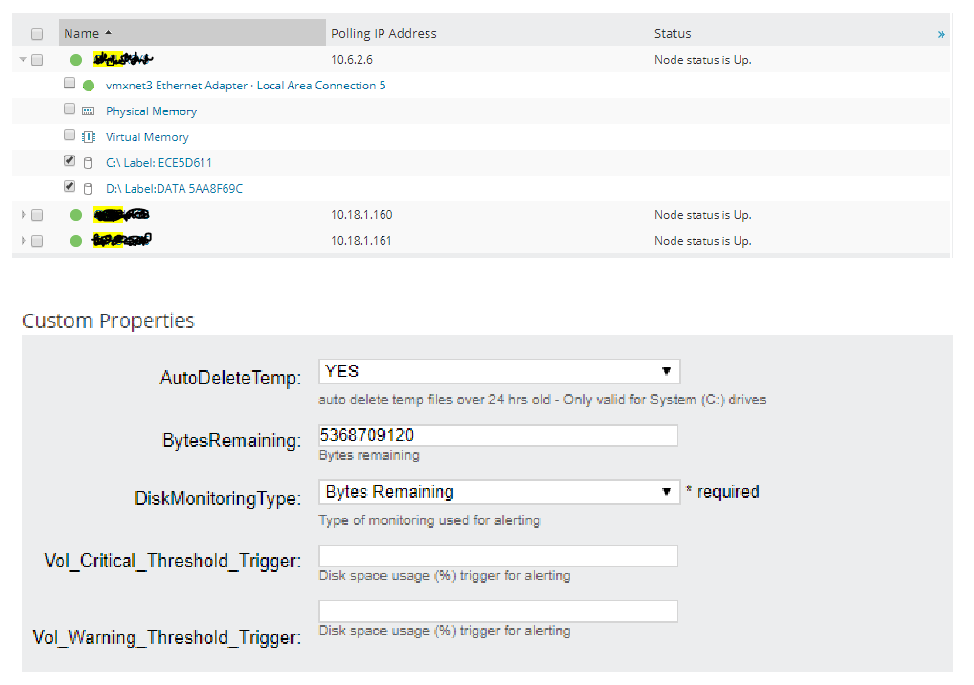Check the Physical Memory checkbox
Screen dimensions: 974x685
[70, 109]
